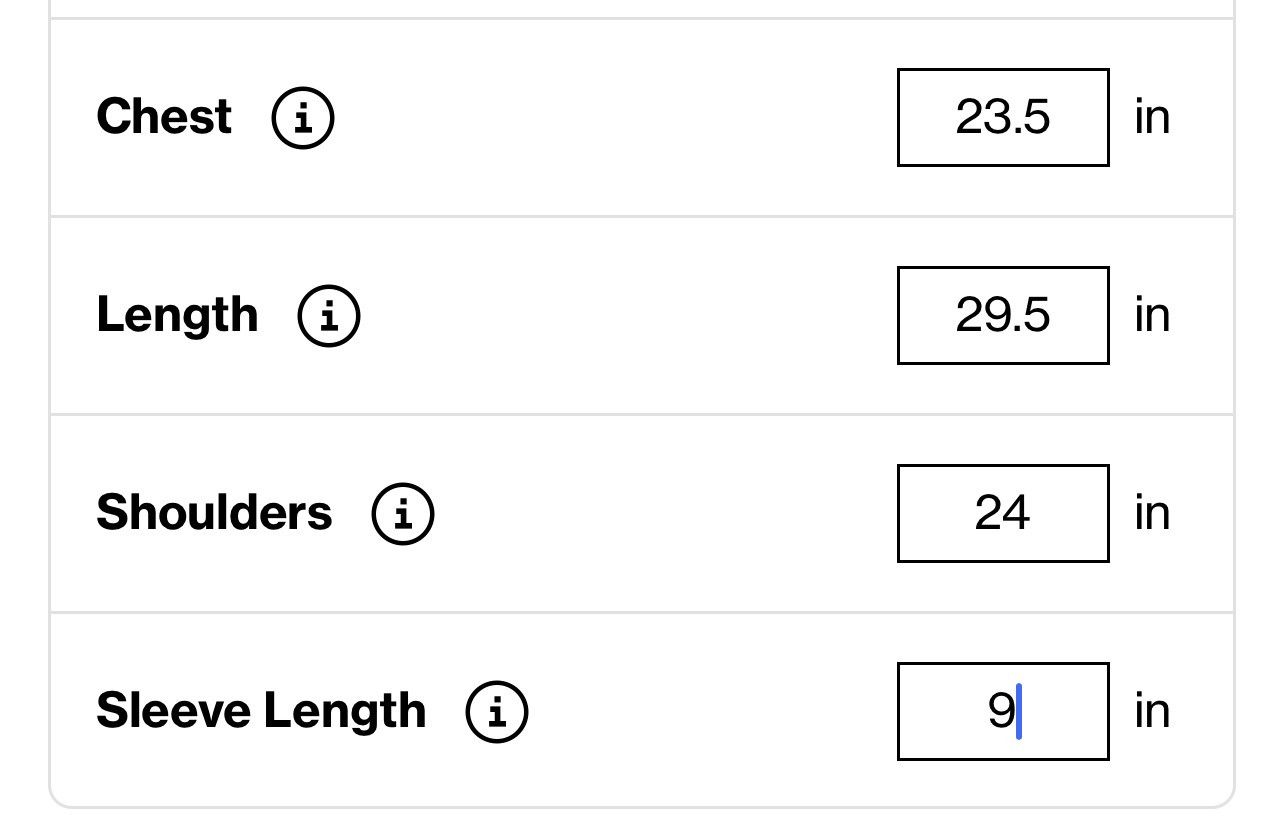1284x821 pixels.
Task: Tap the Shoulders info icon
Action: pos(403,513)
